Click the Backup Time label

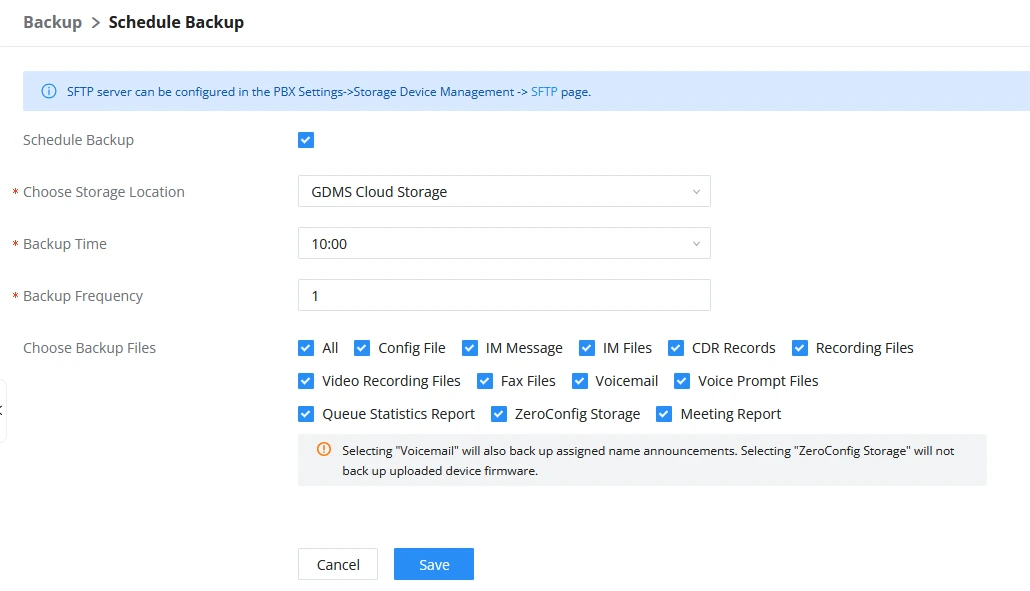(64, 244)
